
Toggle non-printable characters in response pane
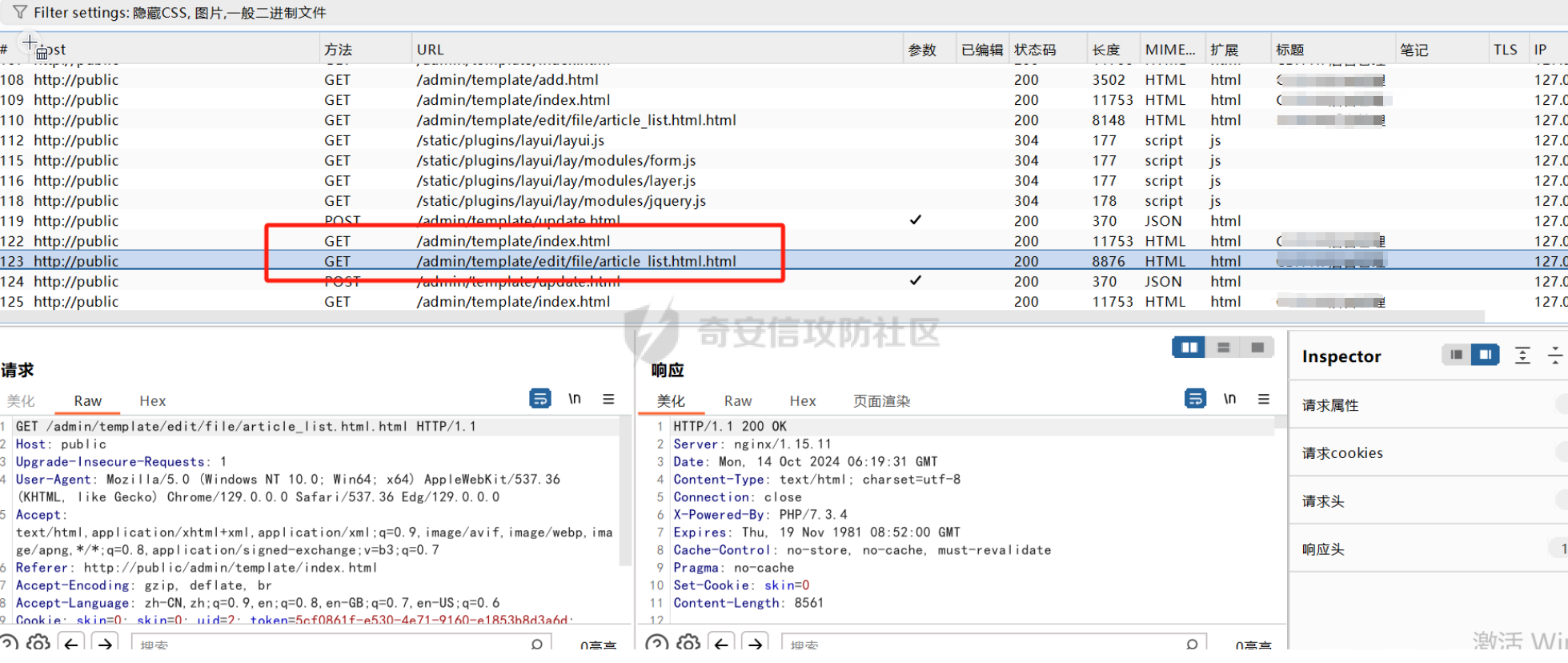point(1229,399)
